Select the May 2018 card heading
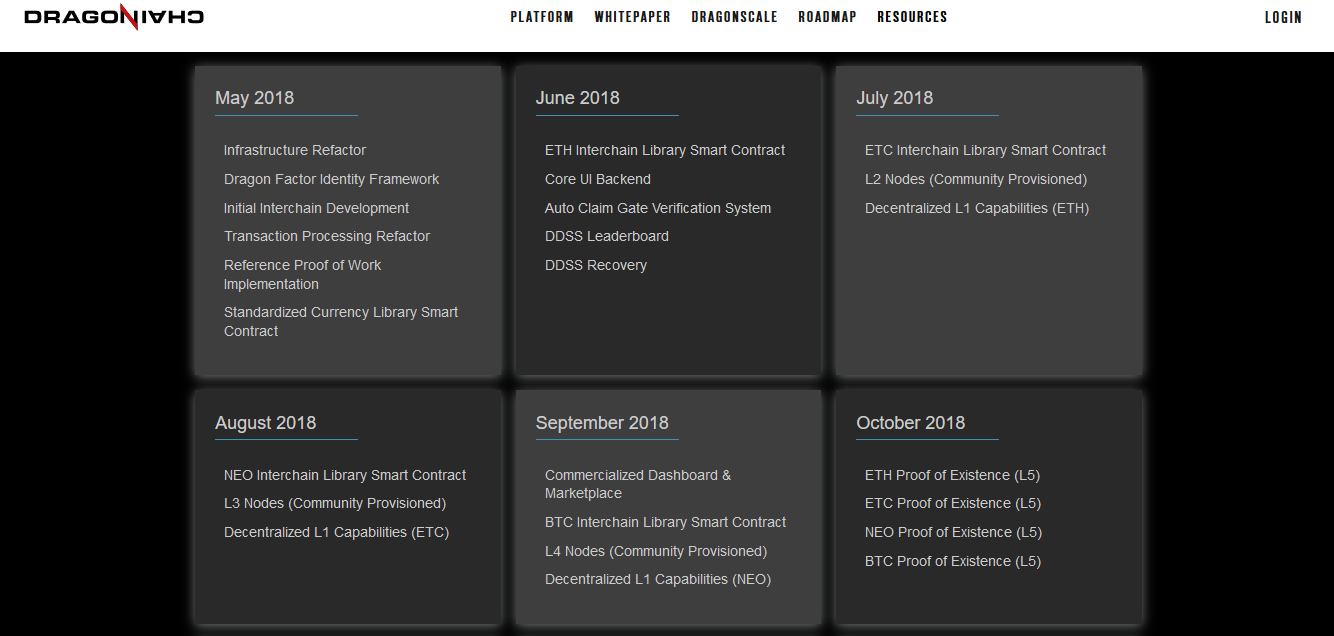1334x636 pixels. [x=254, y=98]
